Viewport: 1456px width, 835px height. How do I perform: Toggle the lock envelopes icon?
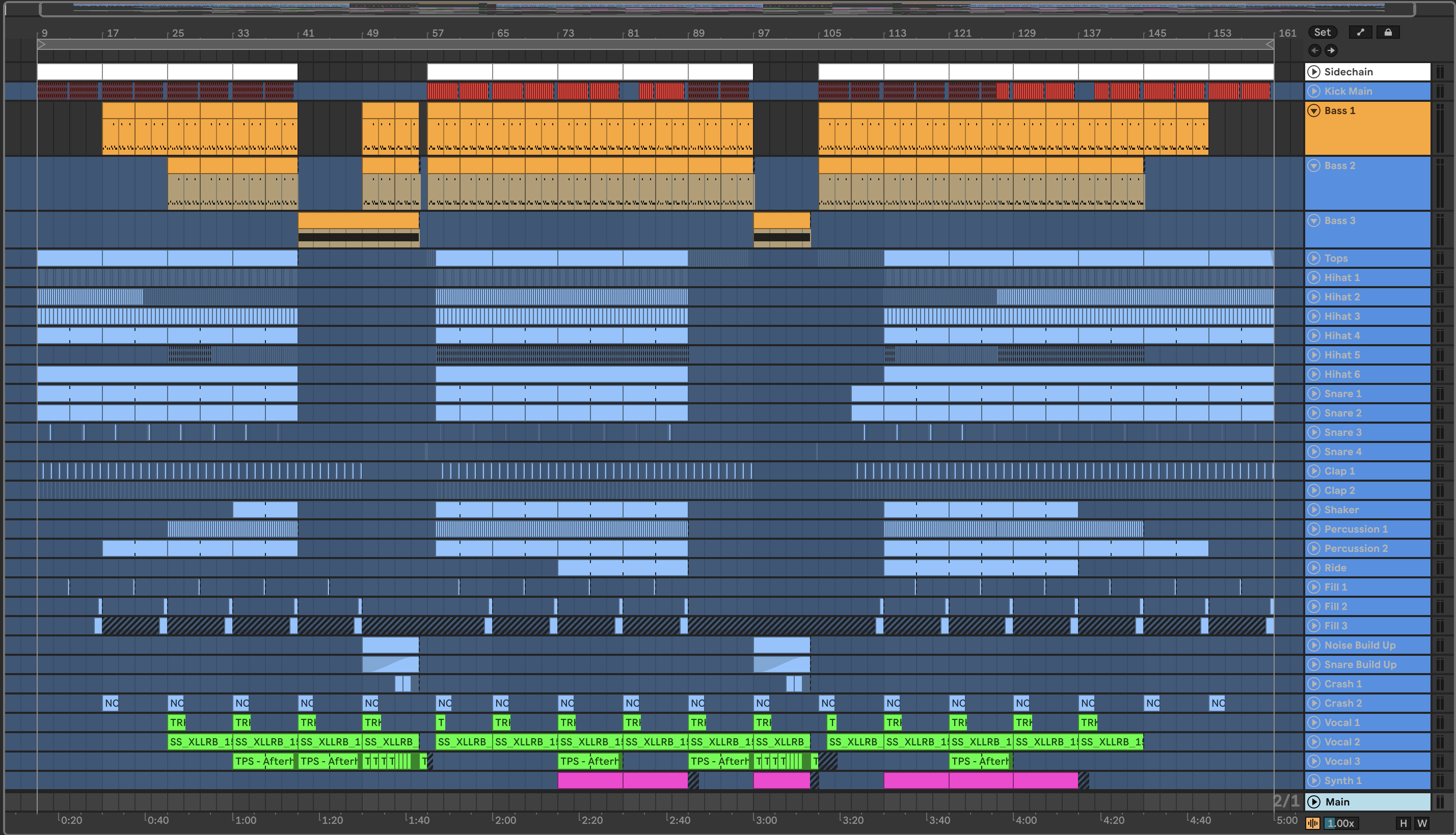coord(1388,32)
